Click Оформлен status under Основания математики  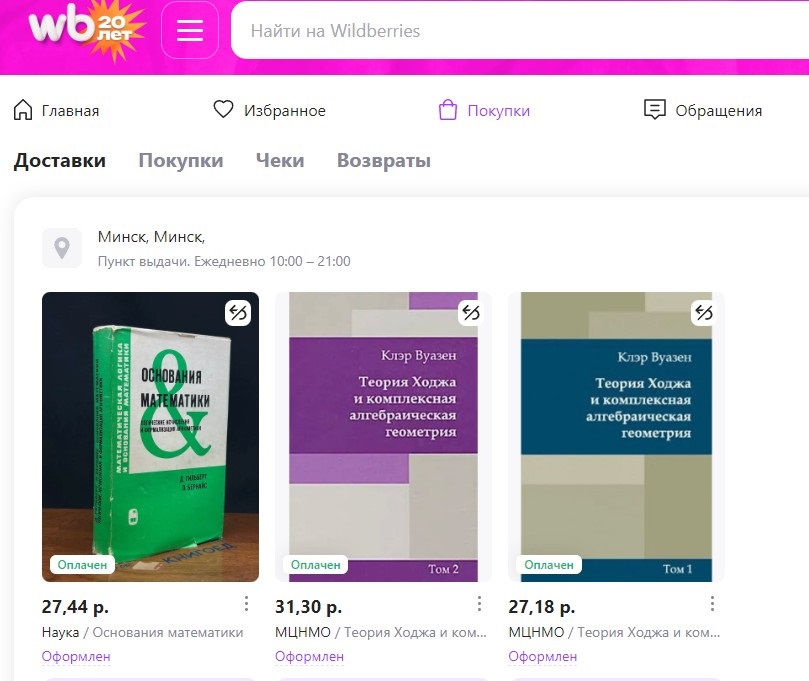pyautogui.click(x=76, y=657)
